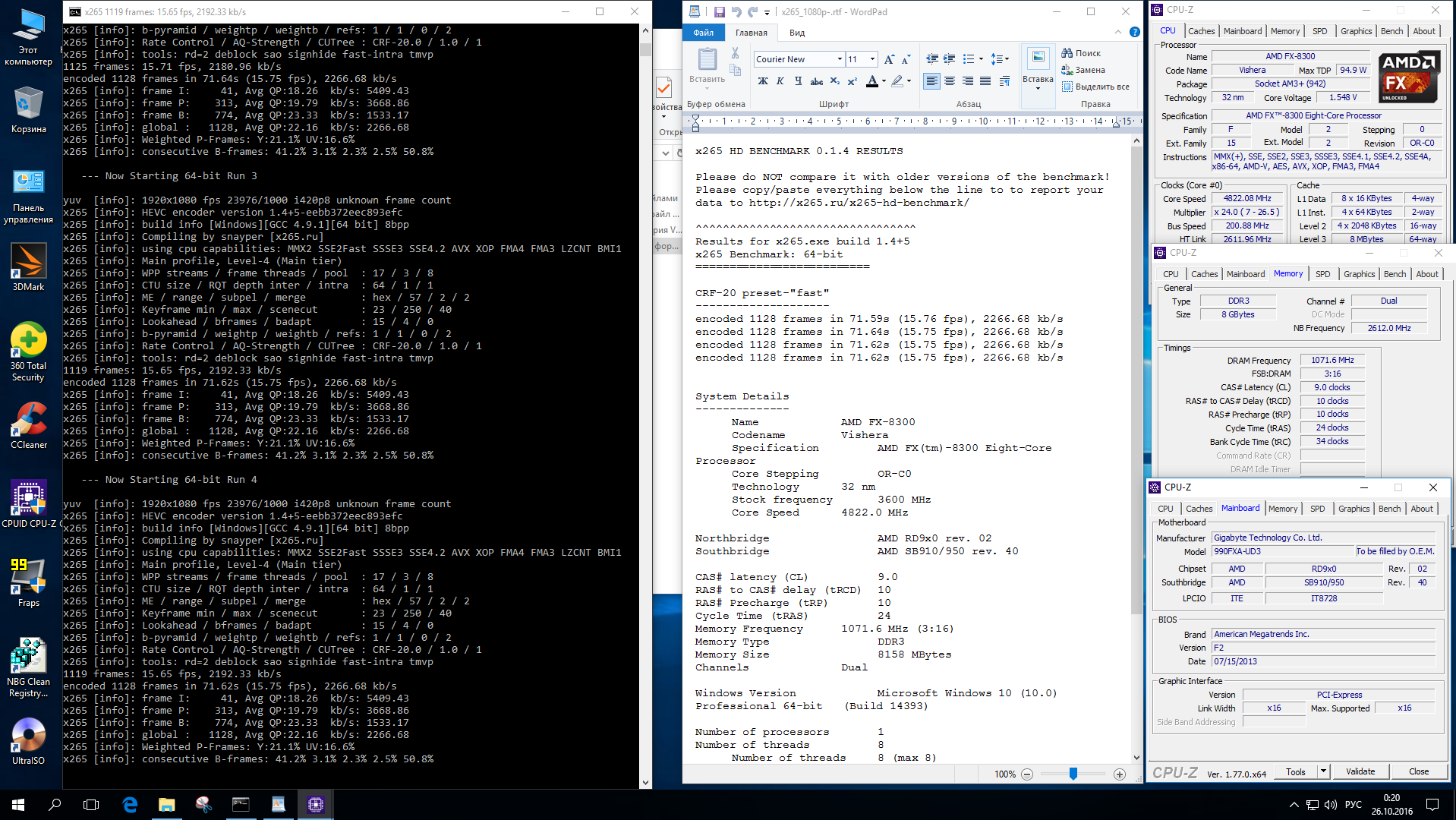
Task: Open File Explorer from the taskbar
Action: point(166,804)
